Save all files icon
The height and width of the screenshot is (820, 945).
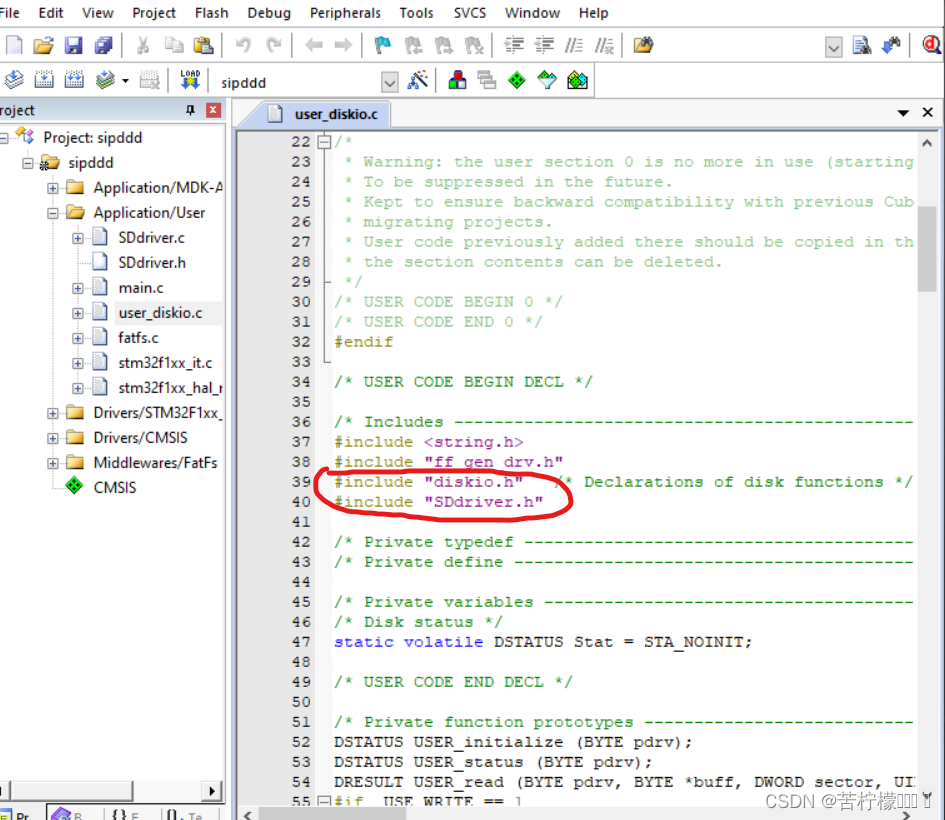point(104,45)
